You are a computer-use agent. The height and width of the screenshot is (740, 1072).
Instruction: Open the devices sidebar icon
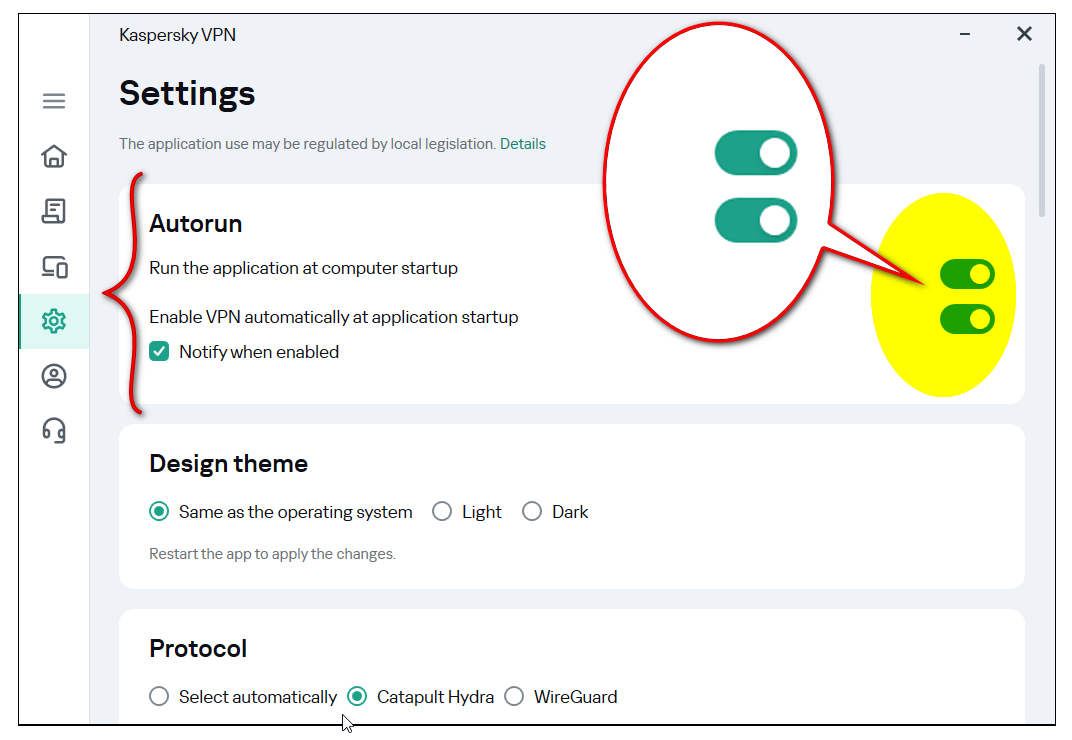pyautogui.click(x=54, y=266)
